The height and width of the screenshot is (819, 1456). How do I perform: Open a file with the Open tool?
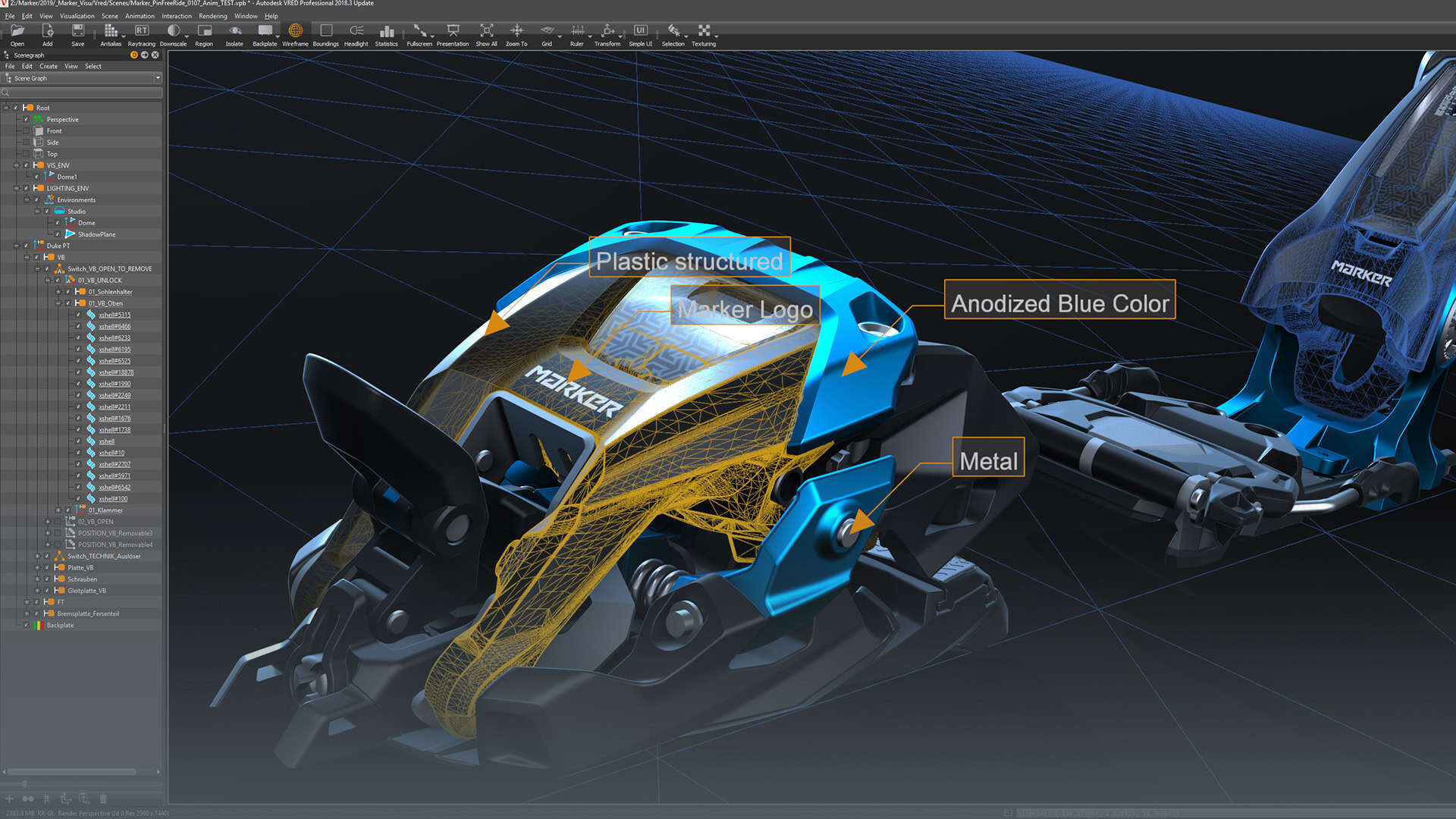17,35
